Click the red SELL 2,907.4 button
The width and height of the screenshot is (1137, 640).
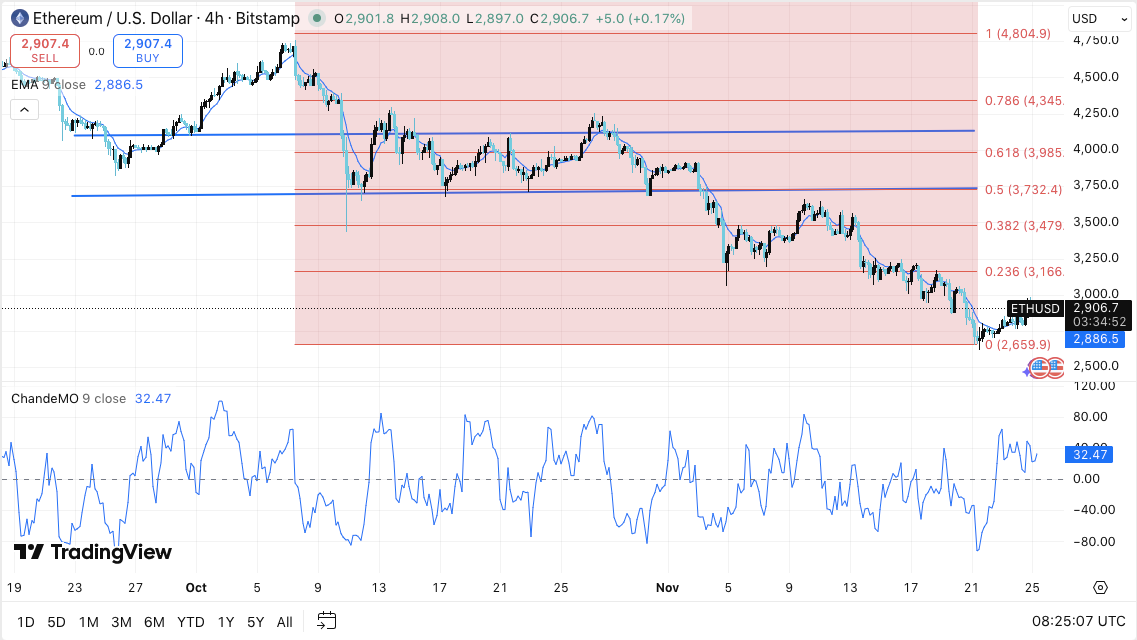click(x=44, y=50)
